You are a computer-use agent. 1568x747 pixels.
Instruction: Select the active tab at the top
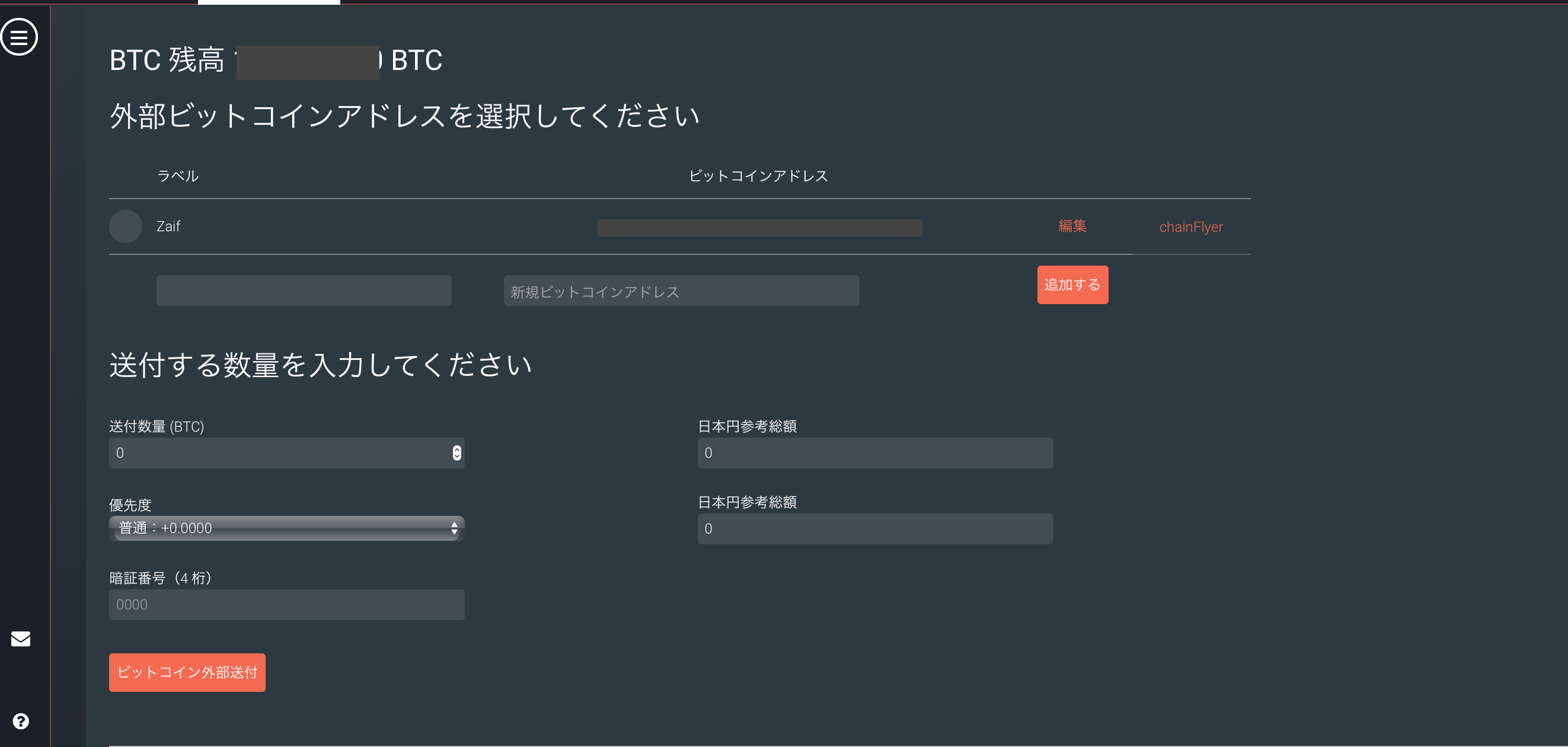[x=270, y=2]
